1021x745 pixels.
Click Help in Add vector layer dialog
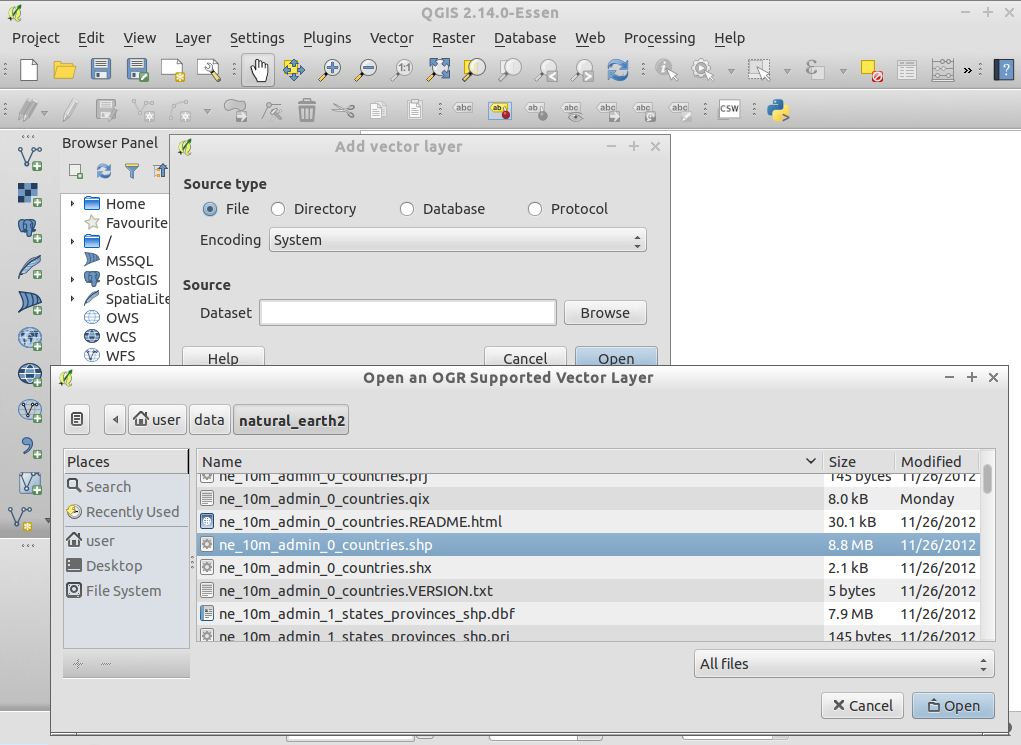click(223, 357)
